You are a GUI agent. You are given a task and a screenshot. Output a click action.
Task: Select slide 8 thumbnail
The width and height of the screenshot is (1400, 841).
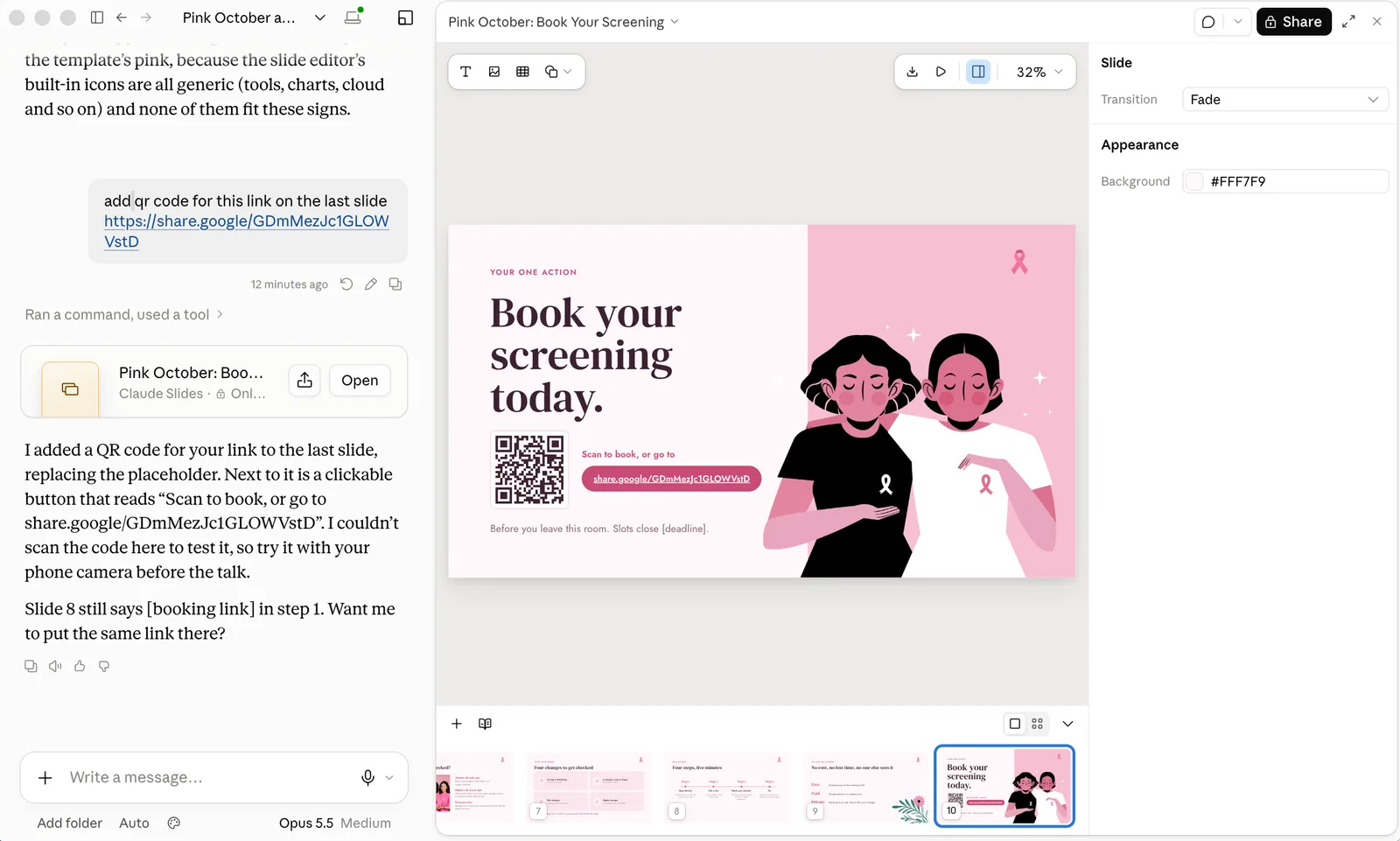[728, 787]
